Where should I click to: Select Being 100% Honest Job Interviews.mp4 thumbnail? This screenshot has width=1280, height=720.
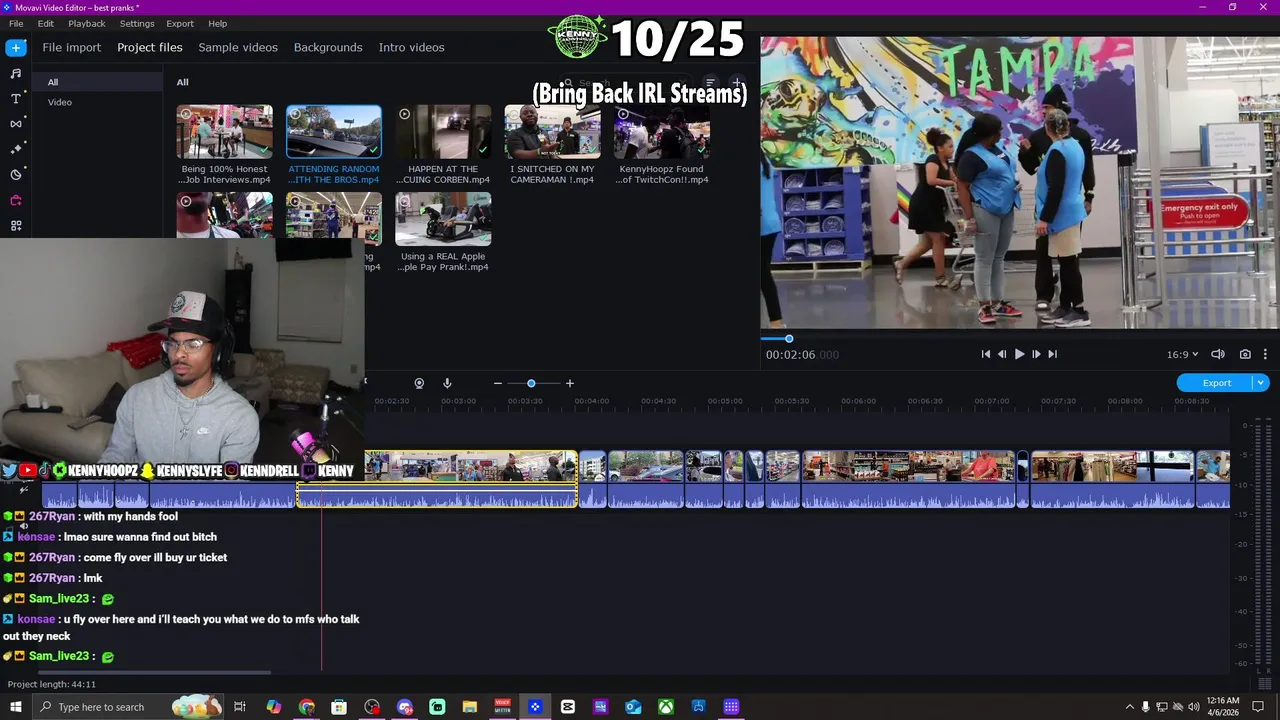[x=224, y=132]
